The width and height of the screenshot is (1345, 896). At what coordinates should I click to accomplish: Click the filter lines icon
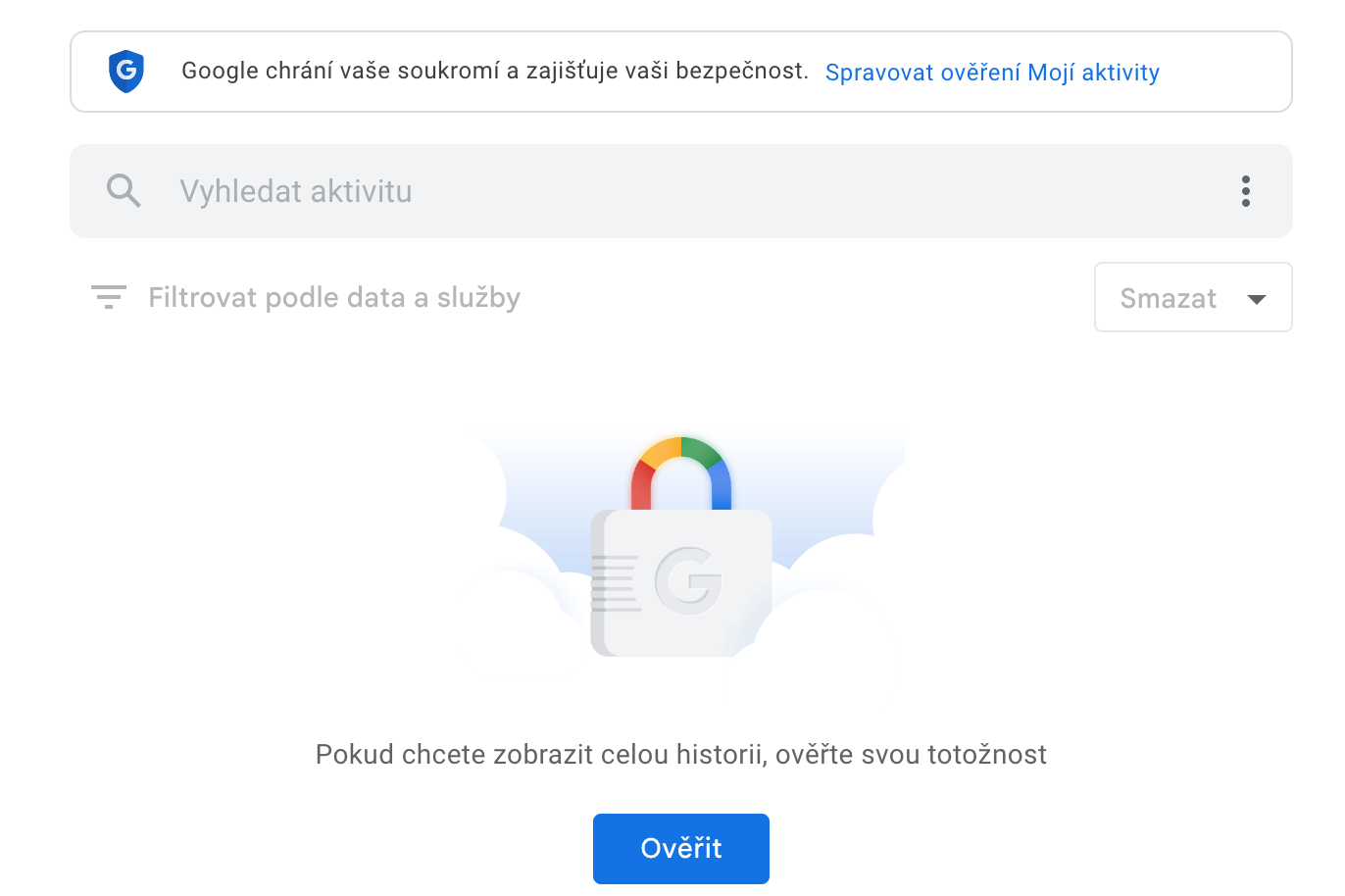[108, 297]
